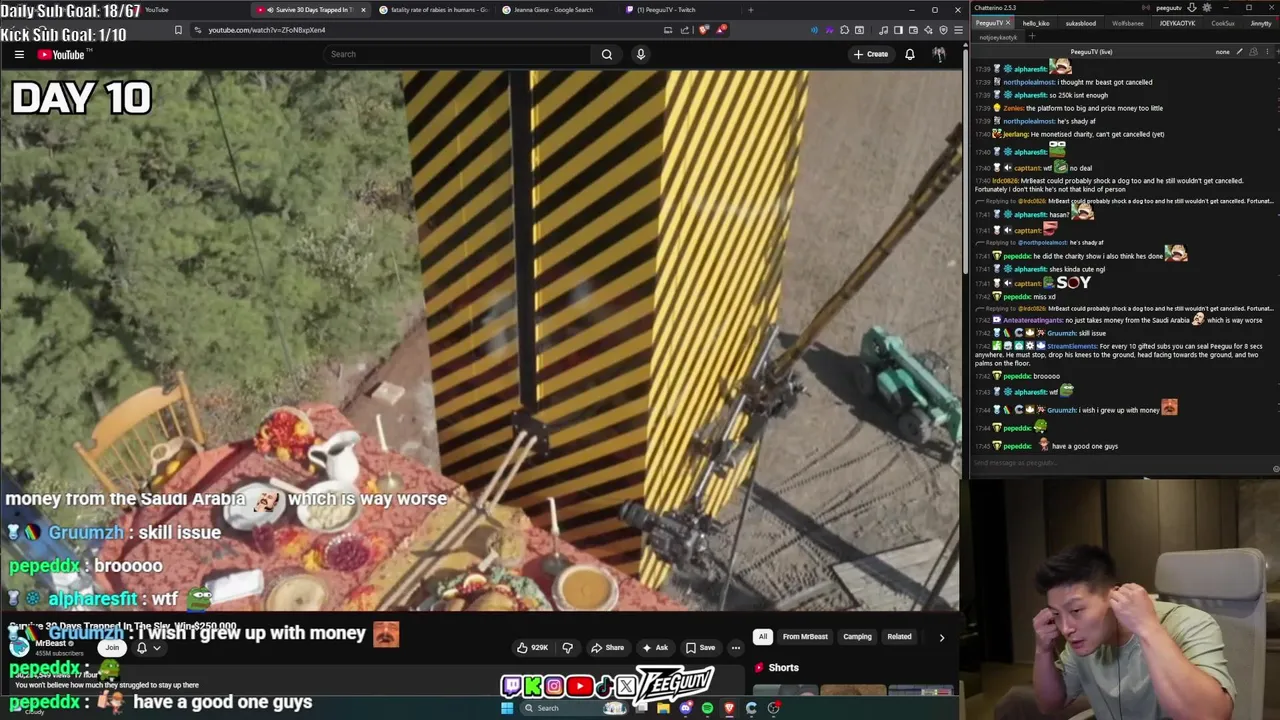Open Discord from the taskbar
The height and width of the screenshot is (720, 1280).
pyautogui.click(x=685, y=708)
